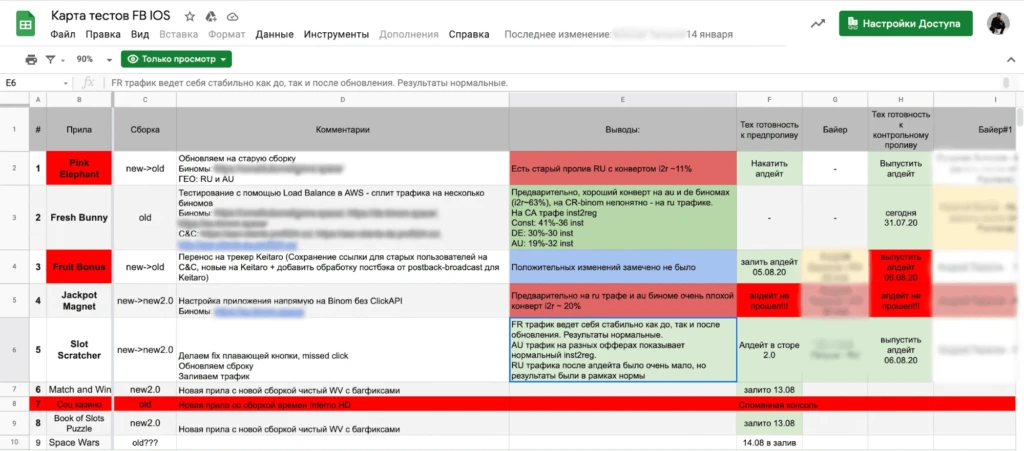
Task: Select the Байер header cell
Action: pyautogui.click(x=835, y=129)
